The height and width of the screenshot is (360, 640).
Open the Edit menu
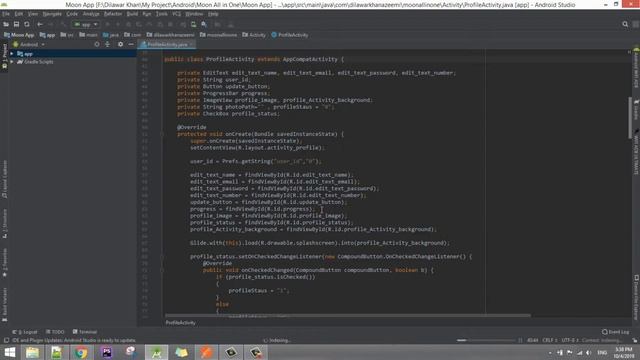(19, 14)
